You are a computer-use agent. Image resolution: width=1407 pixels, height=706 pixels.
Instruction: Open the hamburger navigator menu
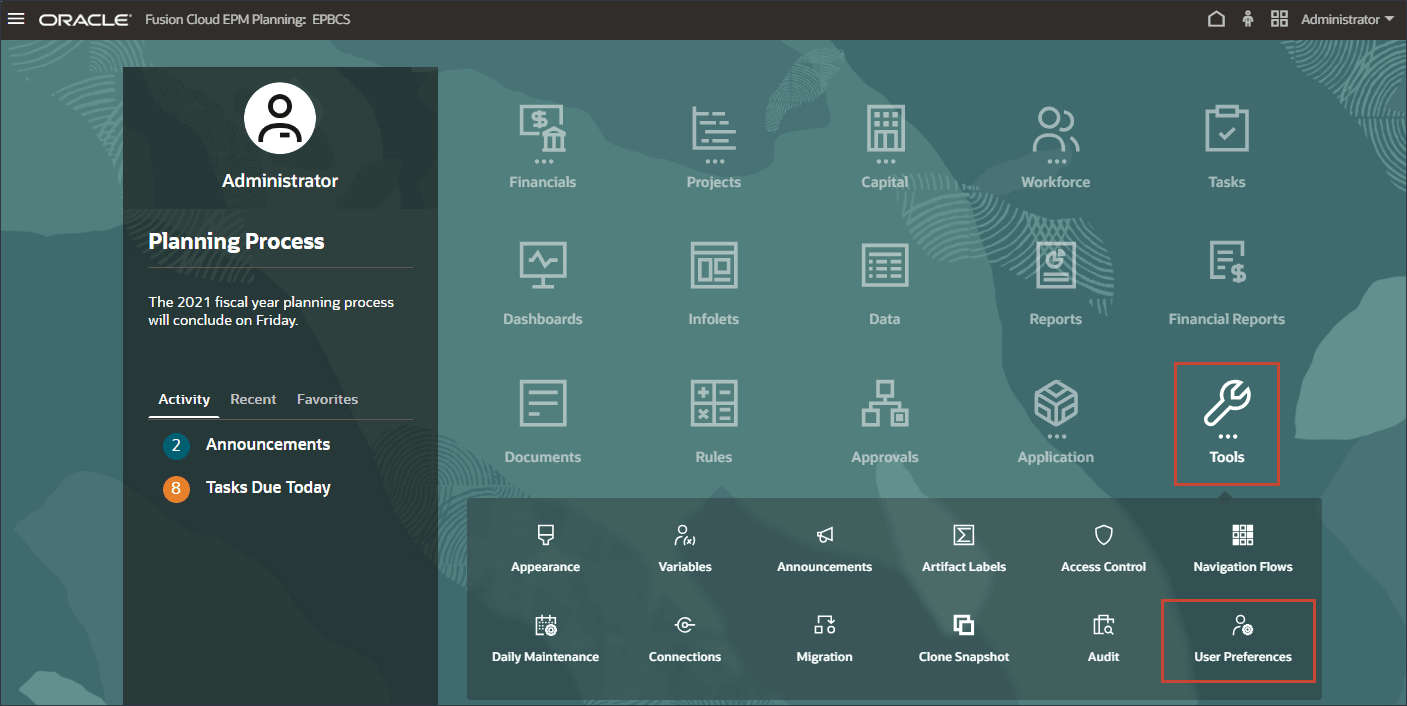(x=16, y=19)
